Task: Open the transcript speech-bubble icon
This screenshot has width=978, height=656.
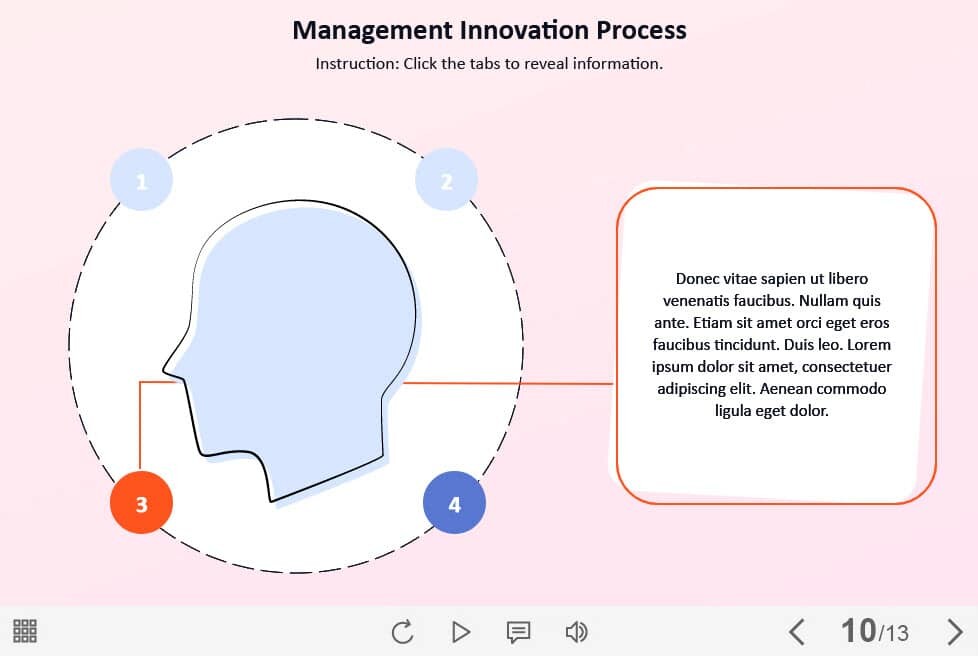Action: click(x=518, y=631)
